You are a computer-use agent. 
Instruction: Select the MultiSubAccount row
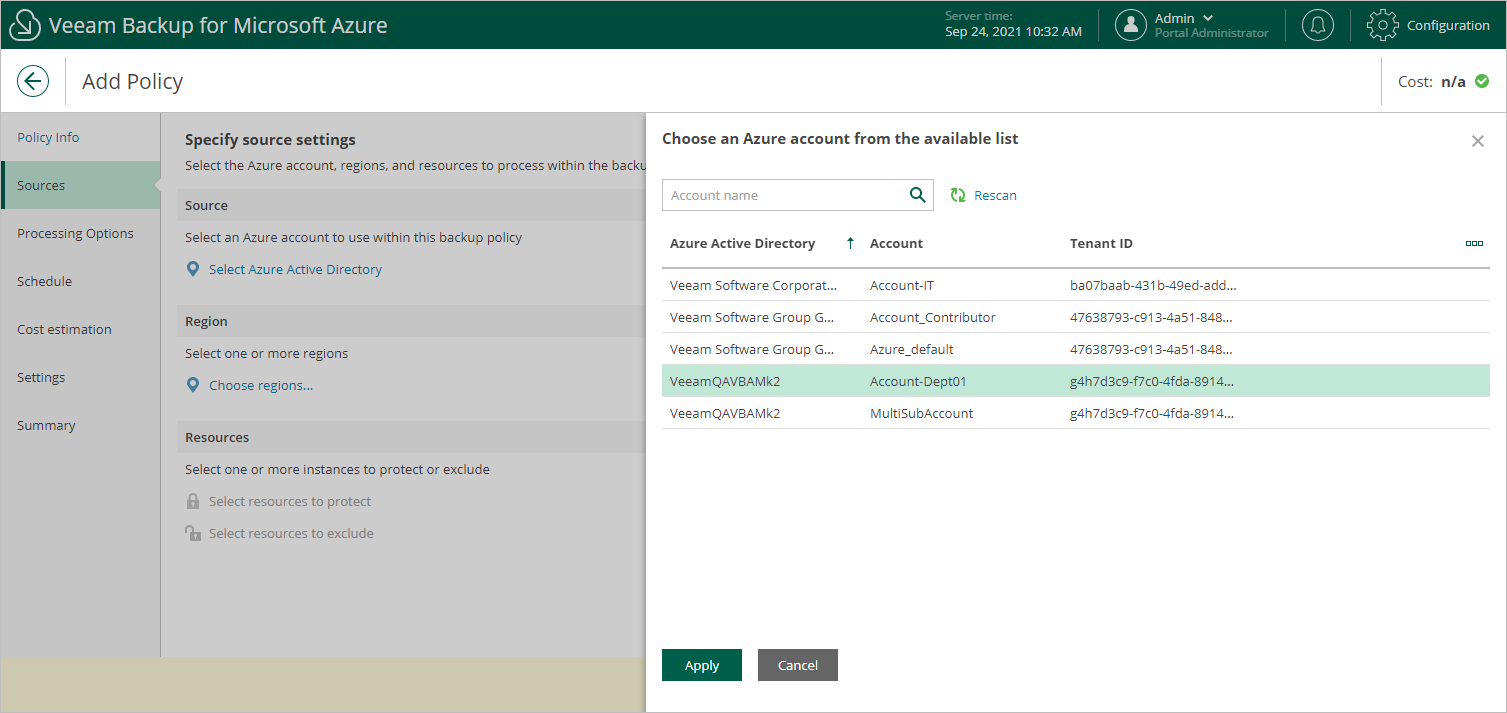pyautogui.click(x=1076, y=413)
